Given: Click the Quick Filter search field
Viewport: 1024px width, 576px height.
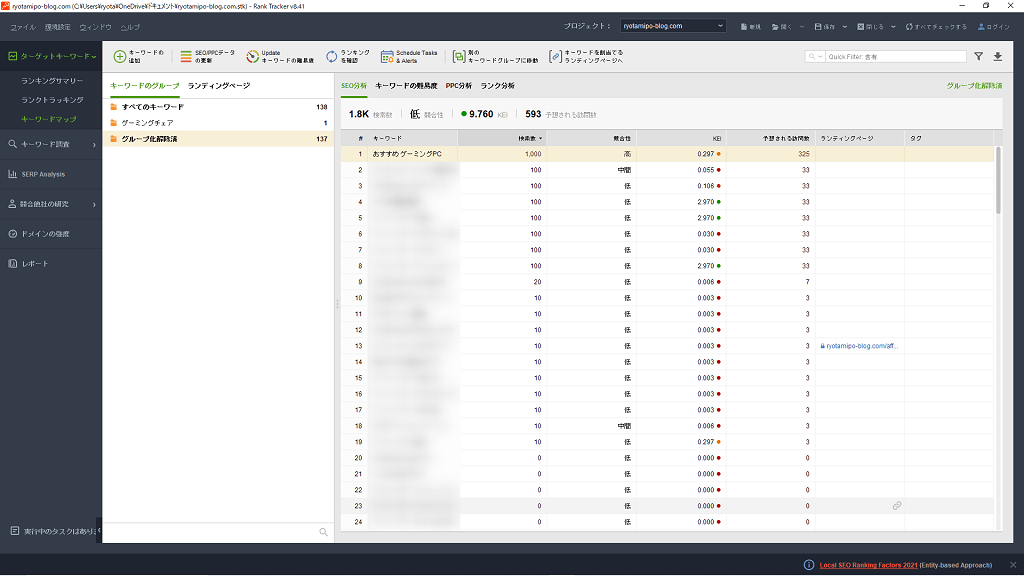Looking at the screenshot, I should [895, 57].
